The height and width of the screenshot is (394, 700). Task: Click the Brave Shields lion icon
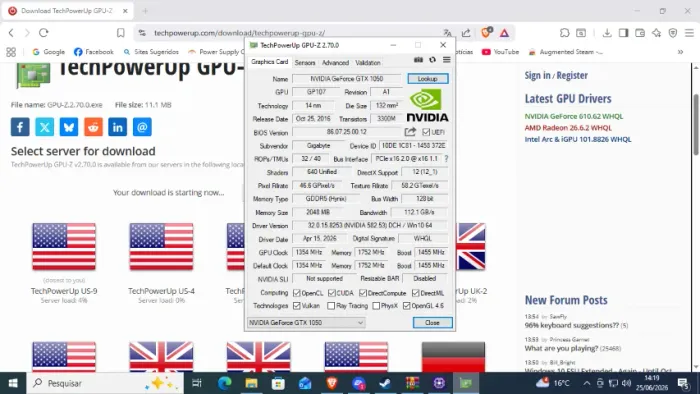pos(486,33)
